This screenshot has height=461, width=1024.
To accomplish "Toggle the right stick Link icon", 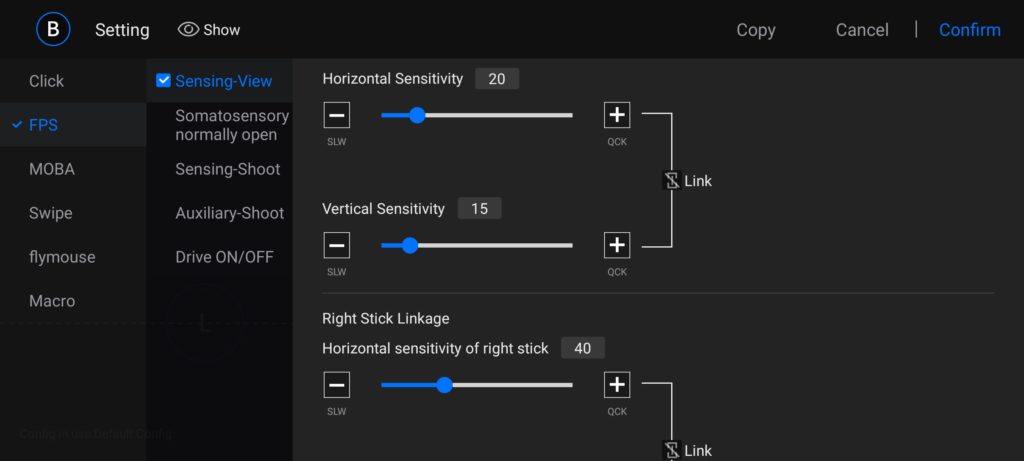I will [x=672, y=450].
